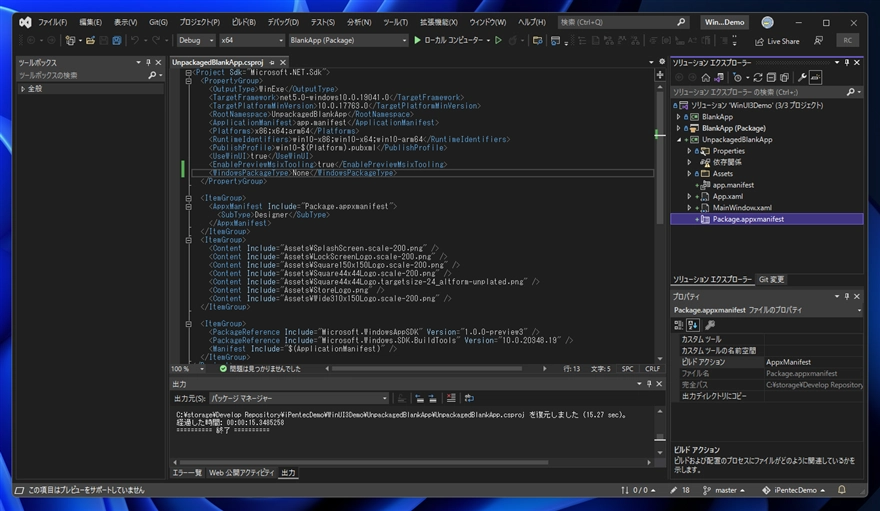
Task: Expand the Properties folder node
Action: coord(689,151)
